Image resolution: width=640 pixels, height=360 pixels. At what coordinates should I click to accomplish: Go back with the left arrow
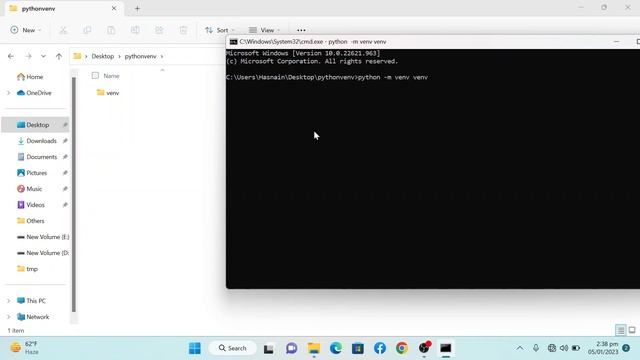tap(11, 56)
